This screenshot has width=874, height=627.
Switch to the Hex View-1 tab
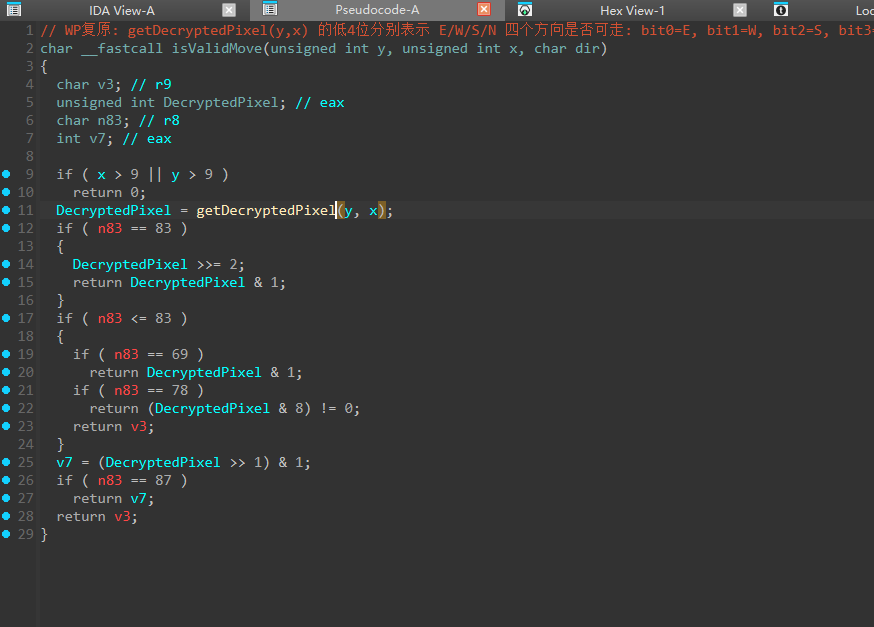[632, 10]
